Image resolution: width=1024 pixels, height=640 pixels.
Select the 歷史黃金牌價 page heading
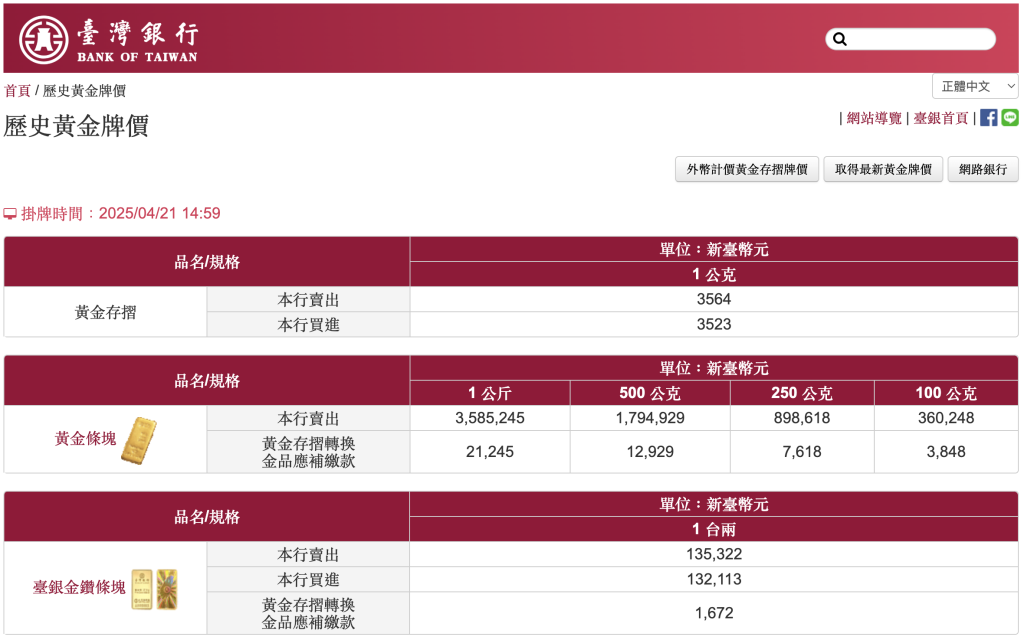coord(76,126)
